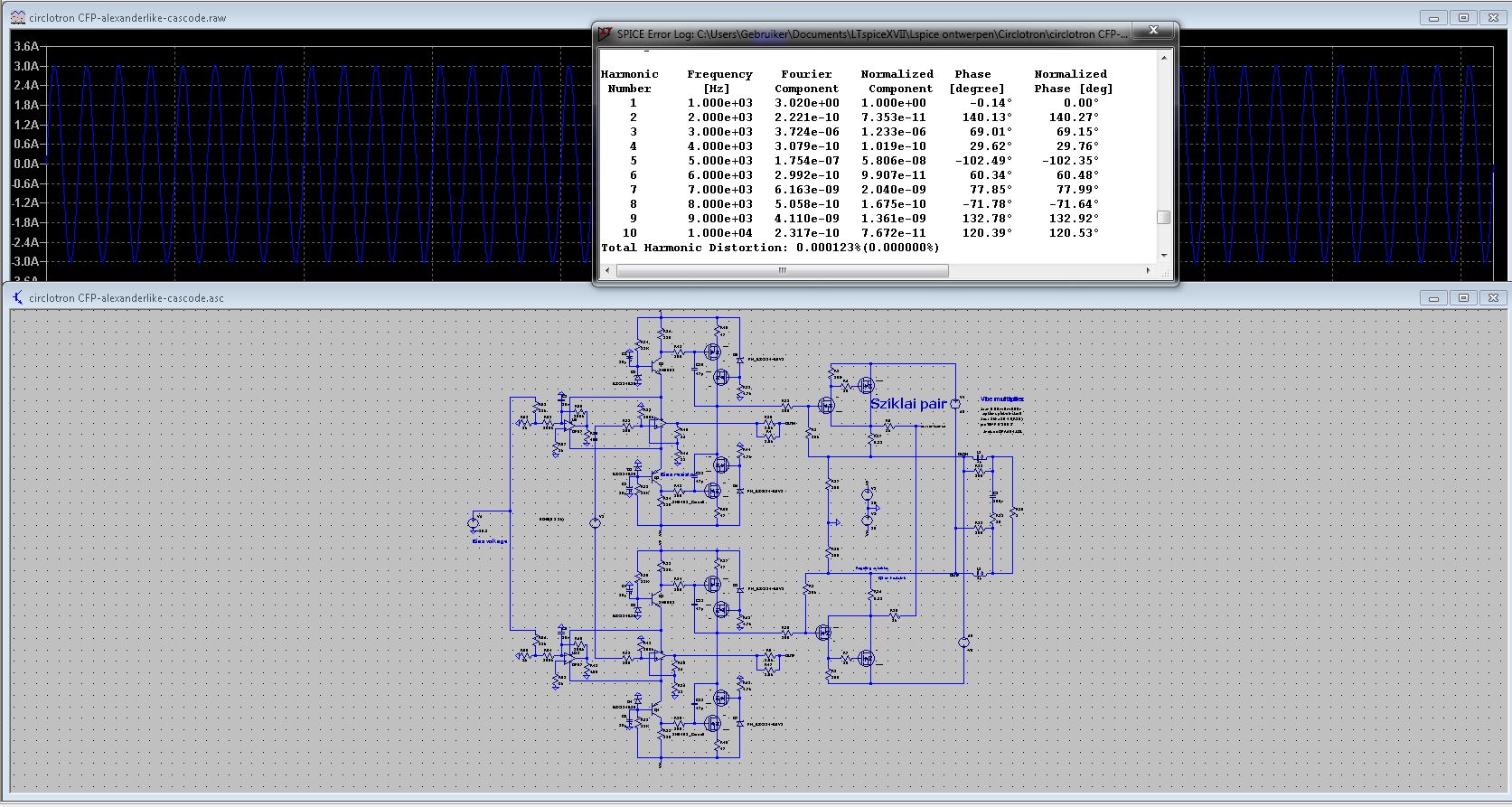Close the SPICE Error Log window
The width and height of the screenshot is (1512, 807).
[1153, 31]
